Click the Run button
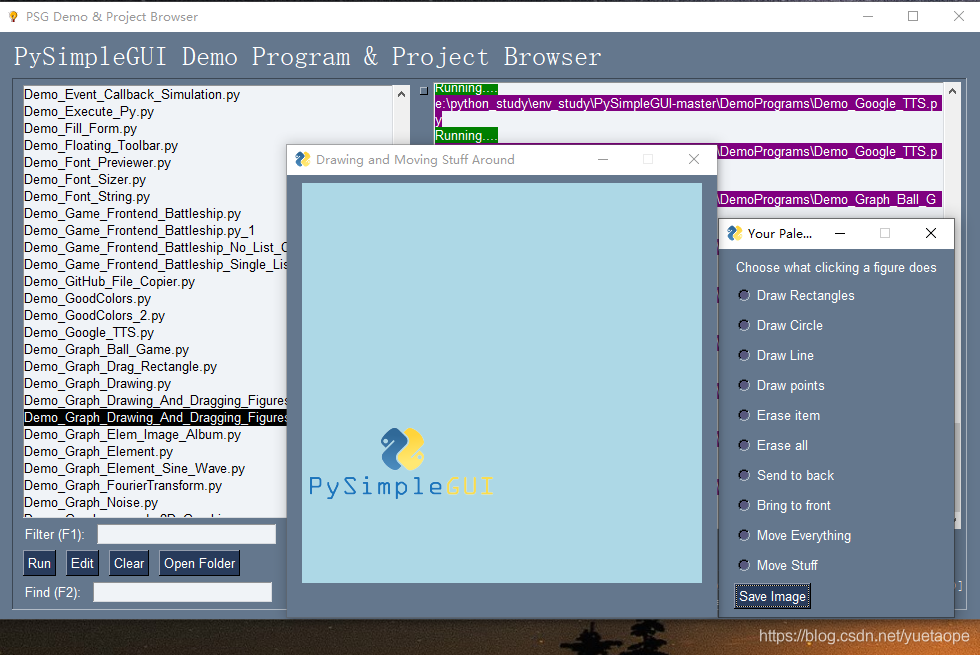The height and width of the screenshot is (655, 980). pos(39,563)
